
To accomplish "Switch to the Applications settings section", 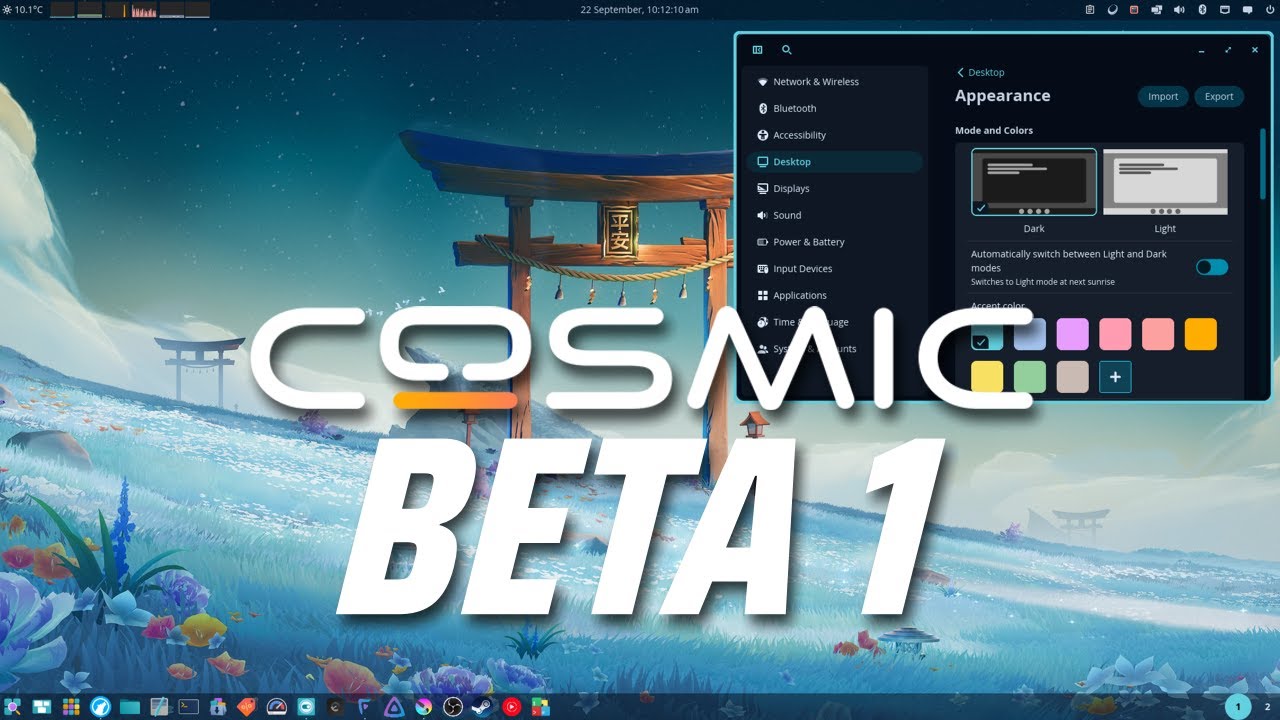I will (x=800, y=295).
